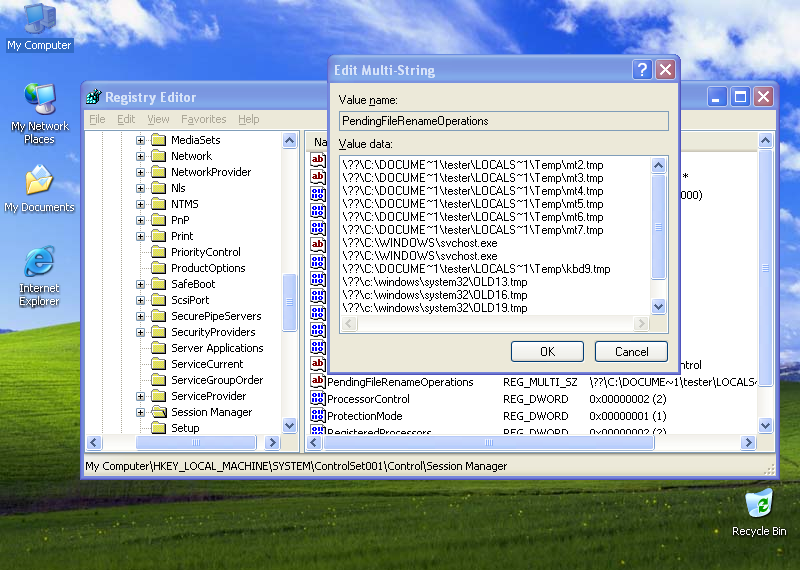Select the ServiceCurrent folder icon
The height and width of the screenshot is (570, 800).
click(159, 364)
